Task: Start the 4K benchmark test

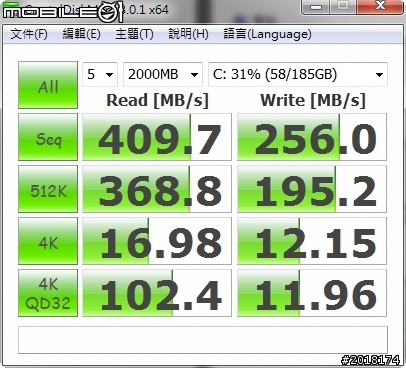Action: 48,241
